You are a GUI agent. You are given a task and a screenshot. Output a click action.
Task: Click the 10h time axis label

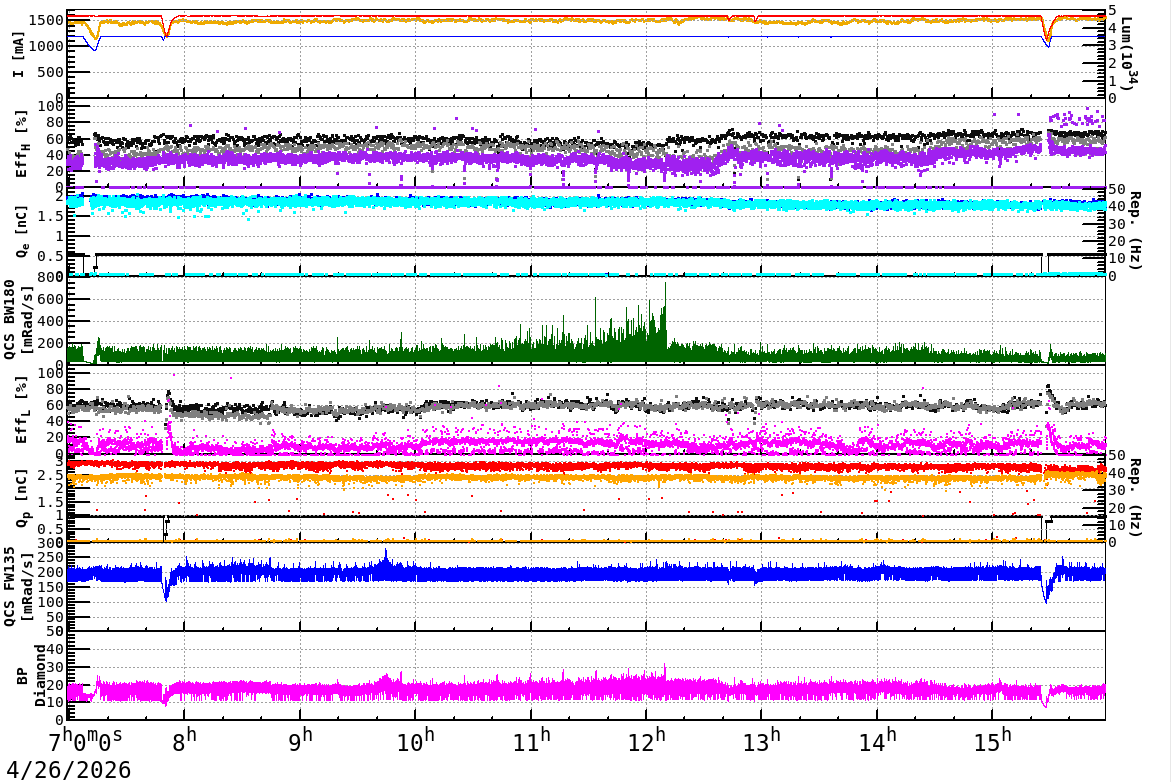tap(416, 740)
